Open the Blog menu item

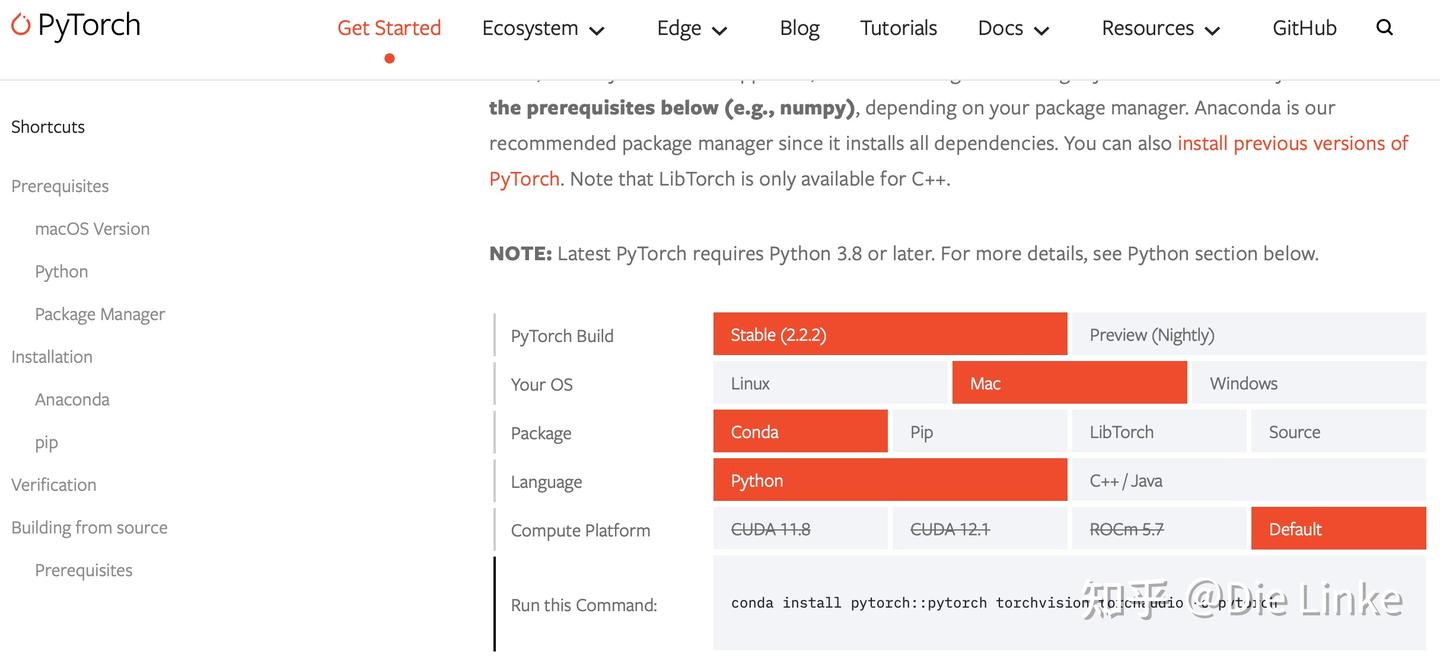coord(799,28)
